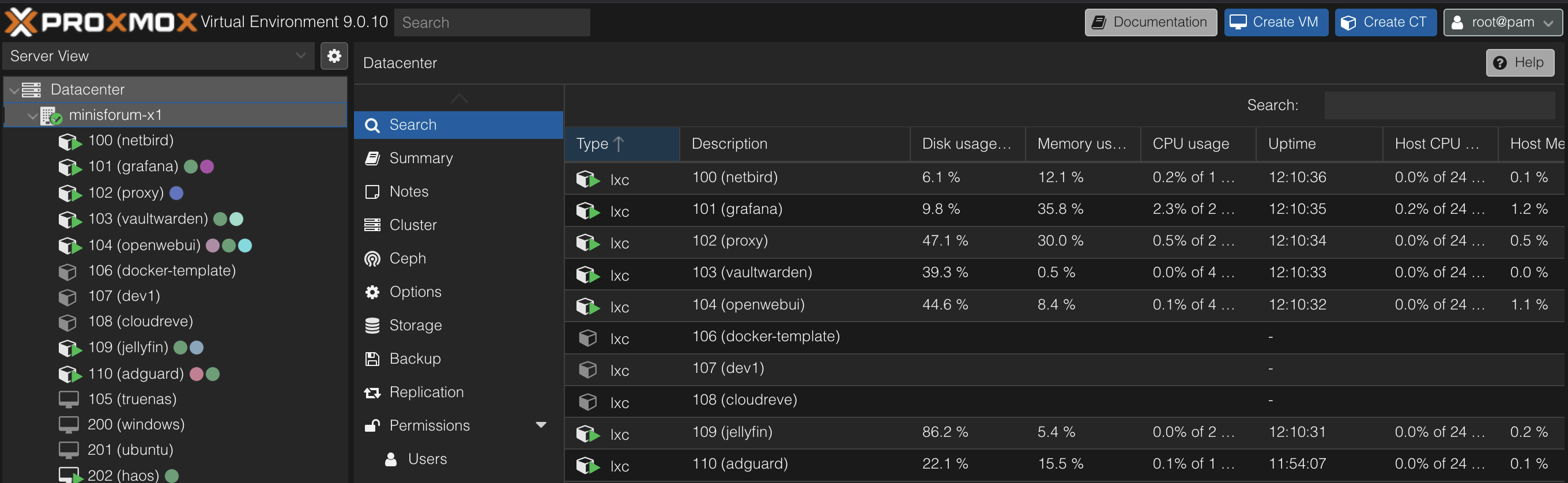This screenshot has width=1568, height=483.
Task: Sort by the Uptime column header
Action: (1319, 144)
